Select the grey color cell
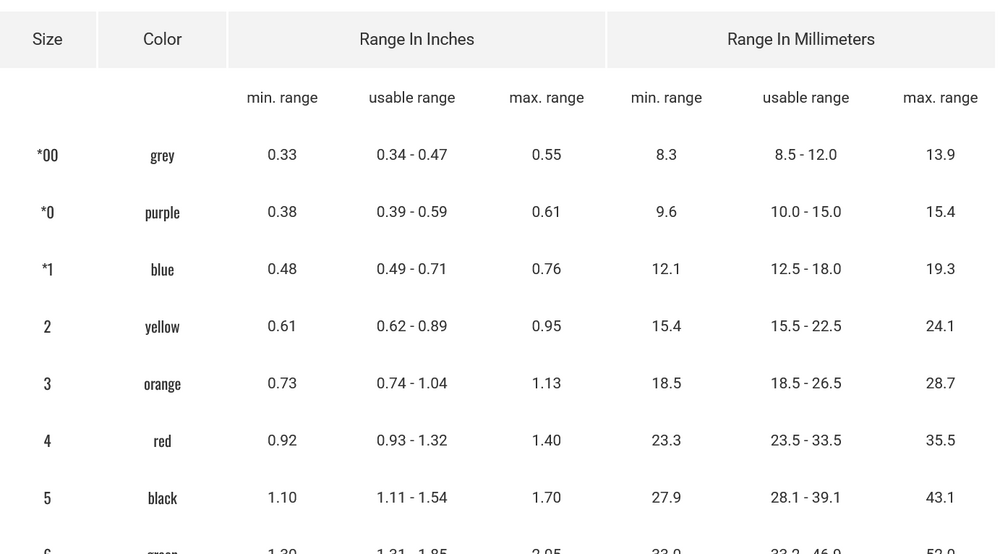Image resolution: width=1000 pixels, height=554 pixels. coord(162,155)
